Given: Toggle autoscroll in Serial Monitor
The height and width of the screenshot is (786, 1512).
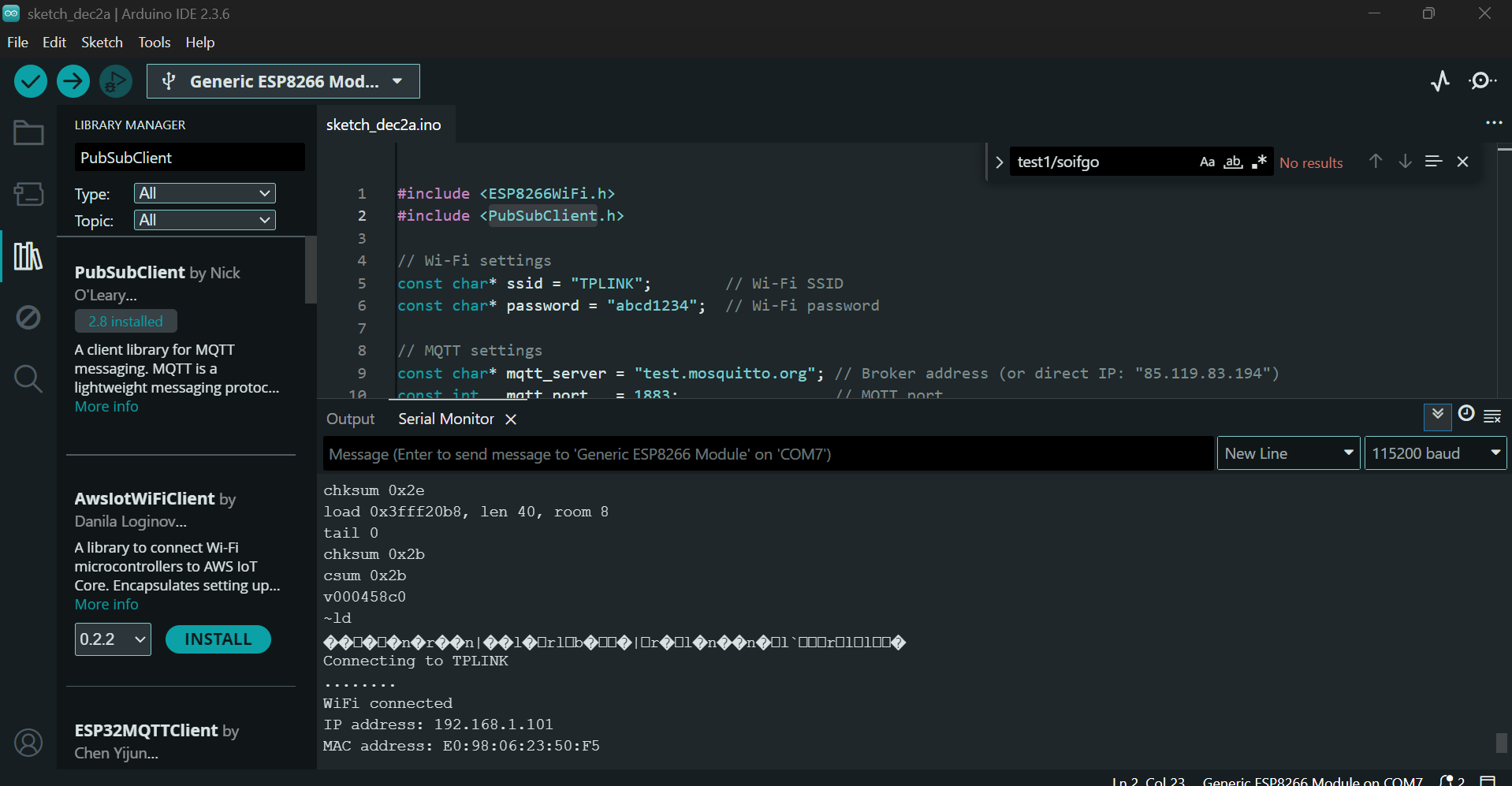Looking at the screenshot, I should [x=1438, y=416].
